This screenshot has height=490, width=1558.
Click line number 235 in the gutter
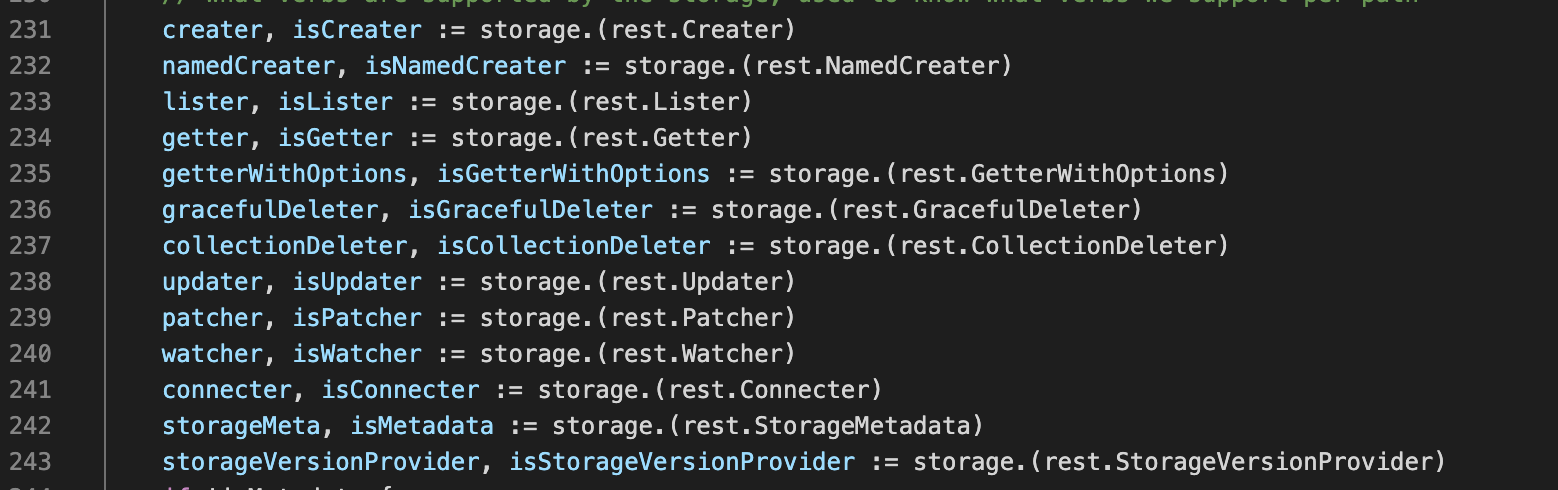tap(30, 174)
